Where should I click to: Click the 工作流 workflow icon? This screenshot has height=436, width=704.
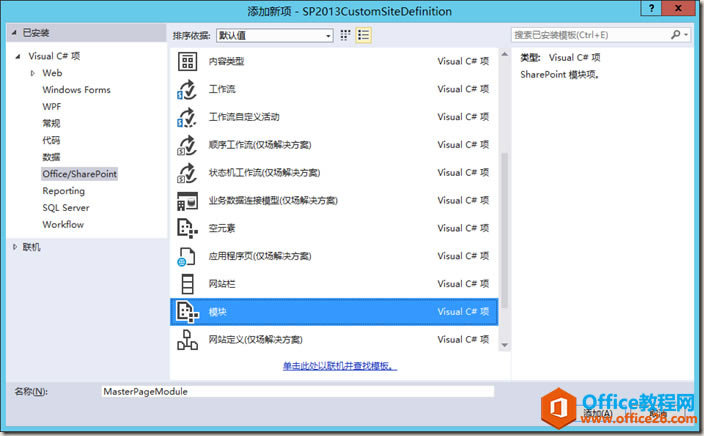click(x=187, y=89)
